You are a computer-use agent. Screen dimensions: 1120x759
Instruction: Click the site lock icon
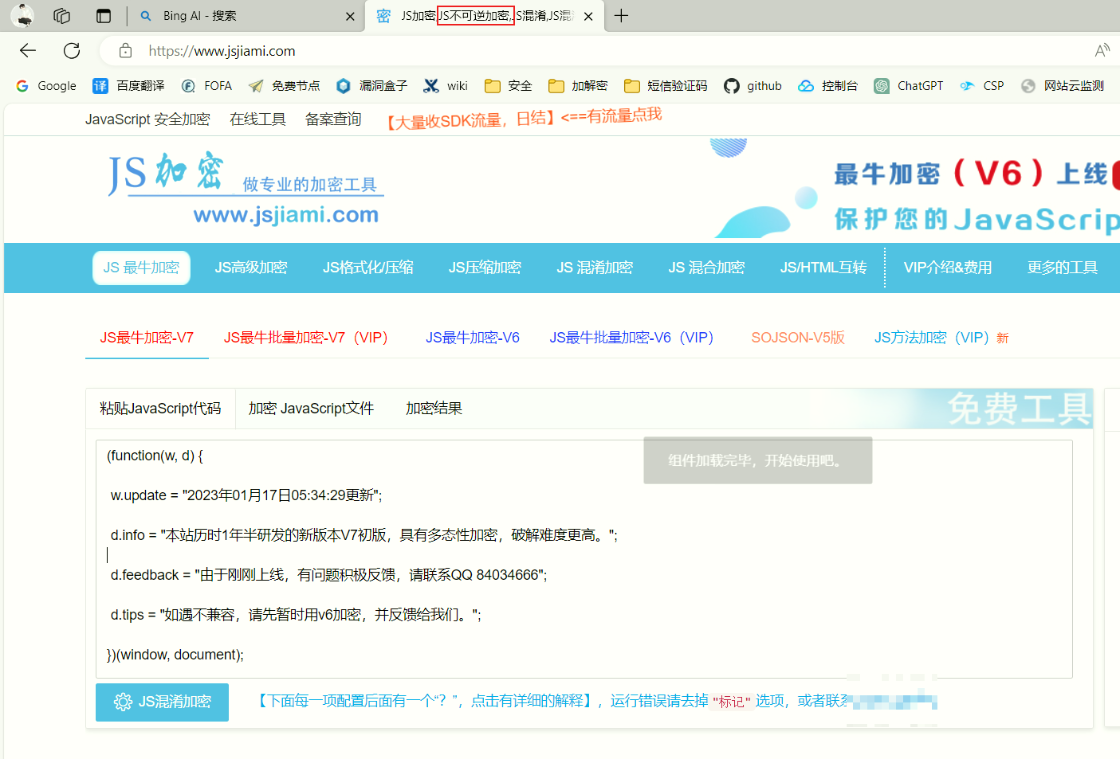coord(126,51)
